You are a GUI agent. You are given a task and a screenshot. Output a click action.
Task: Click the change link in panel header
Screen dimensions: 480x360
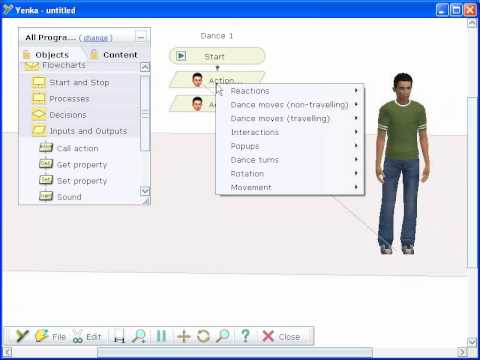96,38
